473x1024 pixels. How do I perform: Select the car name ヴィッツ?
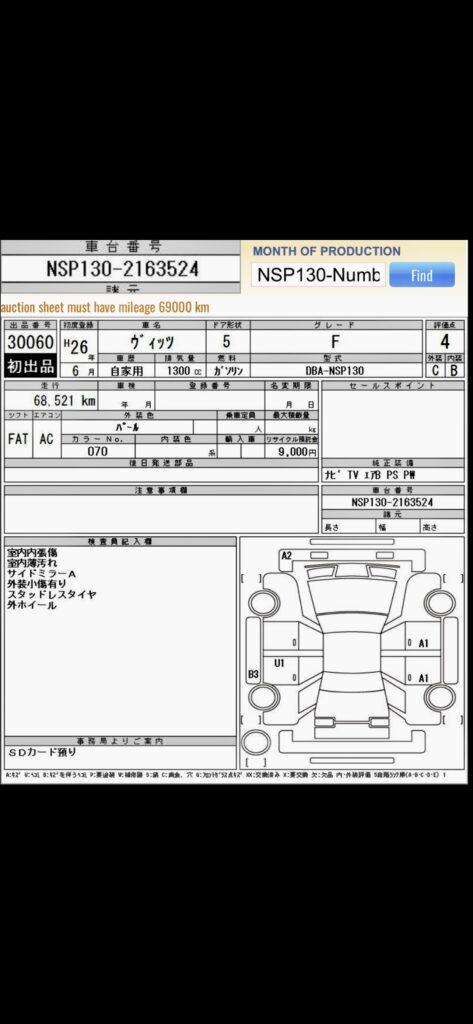point(152,342)
